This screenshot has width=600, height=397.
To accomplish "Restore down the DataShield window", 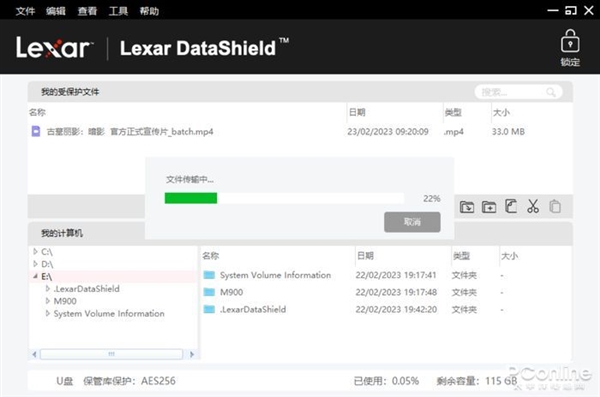I will coord(571,11).
